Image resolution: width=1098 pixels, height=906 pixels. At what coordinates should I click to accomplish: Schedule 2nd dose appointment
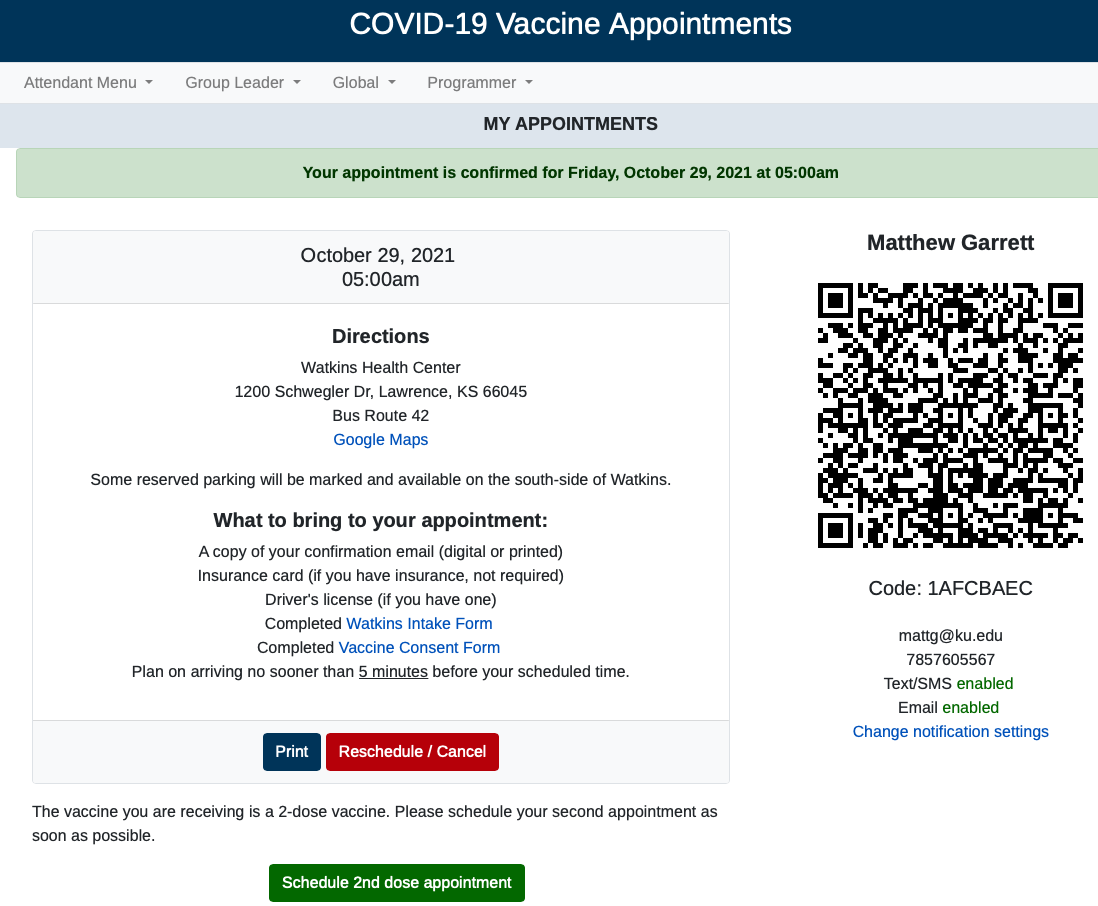coord(397,883)
